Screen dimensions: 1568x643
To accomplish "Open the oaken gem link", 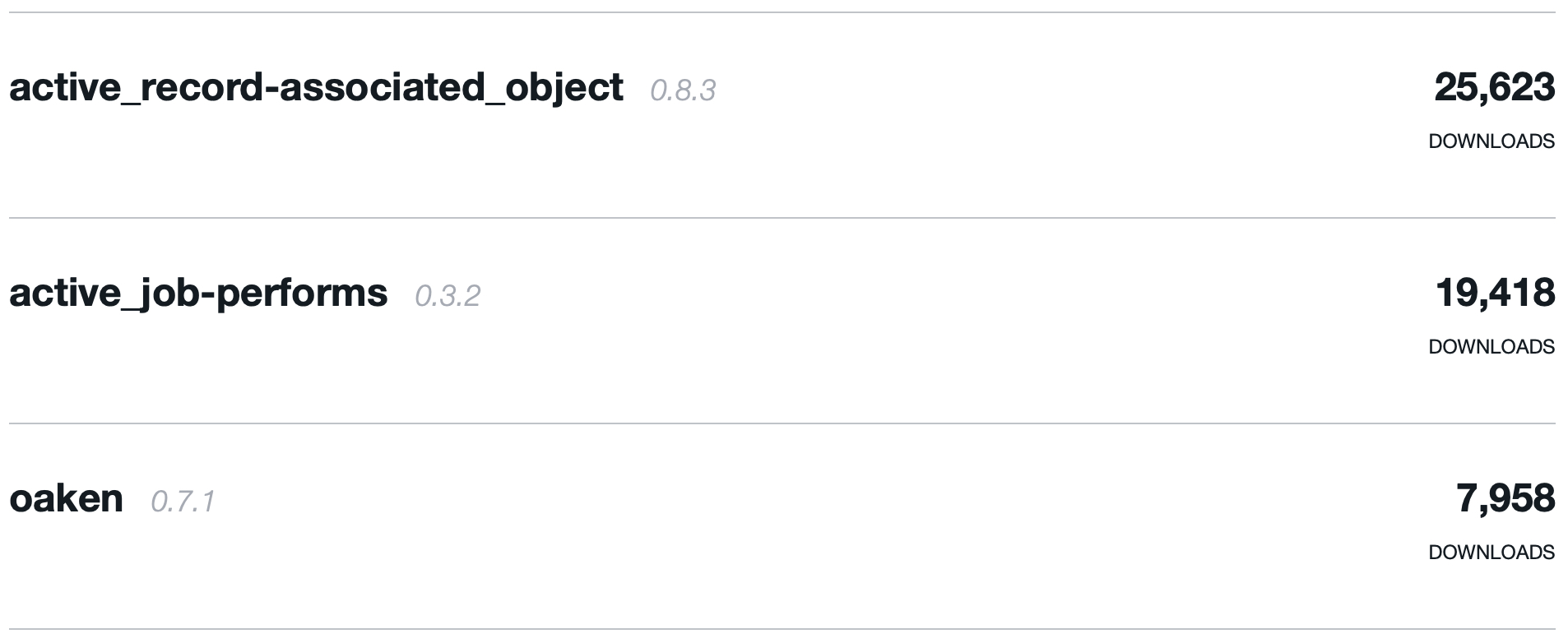I will [66, 498].
